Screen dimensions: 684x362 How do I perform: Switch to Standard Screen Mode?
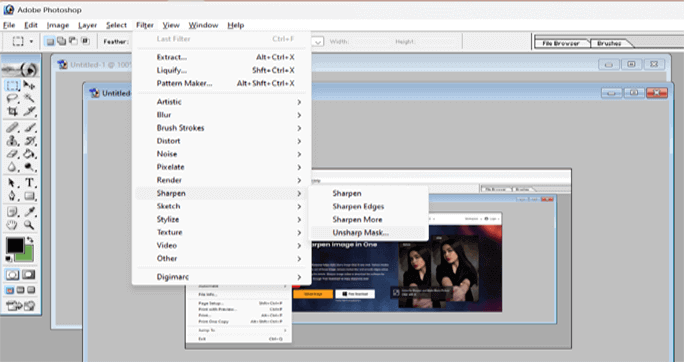pyautogui.click(x=10, y=290)
